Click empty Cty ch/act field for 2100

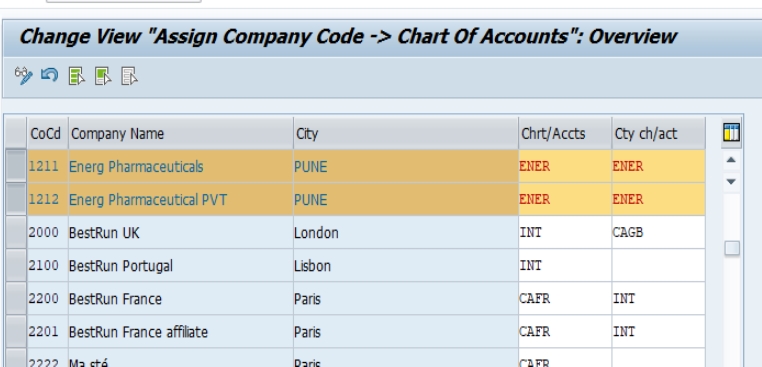coord(658,265)
